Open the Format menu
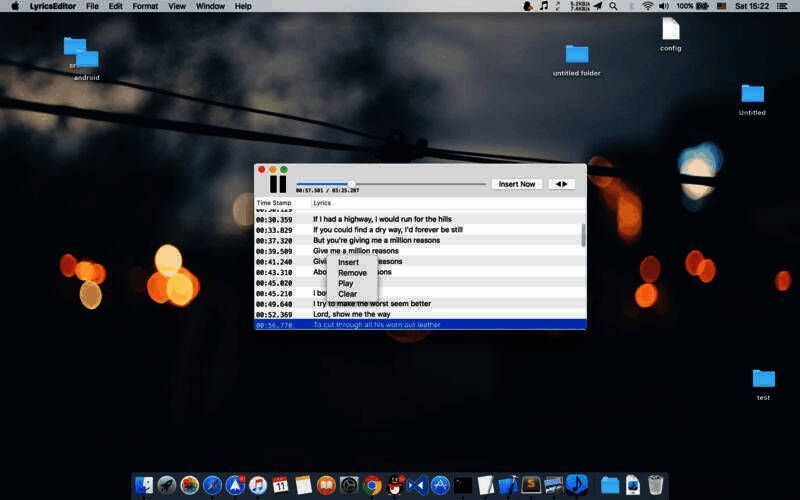Image resolution: width=800 pixels, height=500 pixels. (x=145, y=6)
